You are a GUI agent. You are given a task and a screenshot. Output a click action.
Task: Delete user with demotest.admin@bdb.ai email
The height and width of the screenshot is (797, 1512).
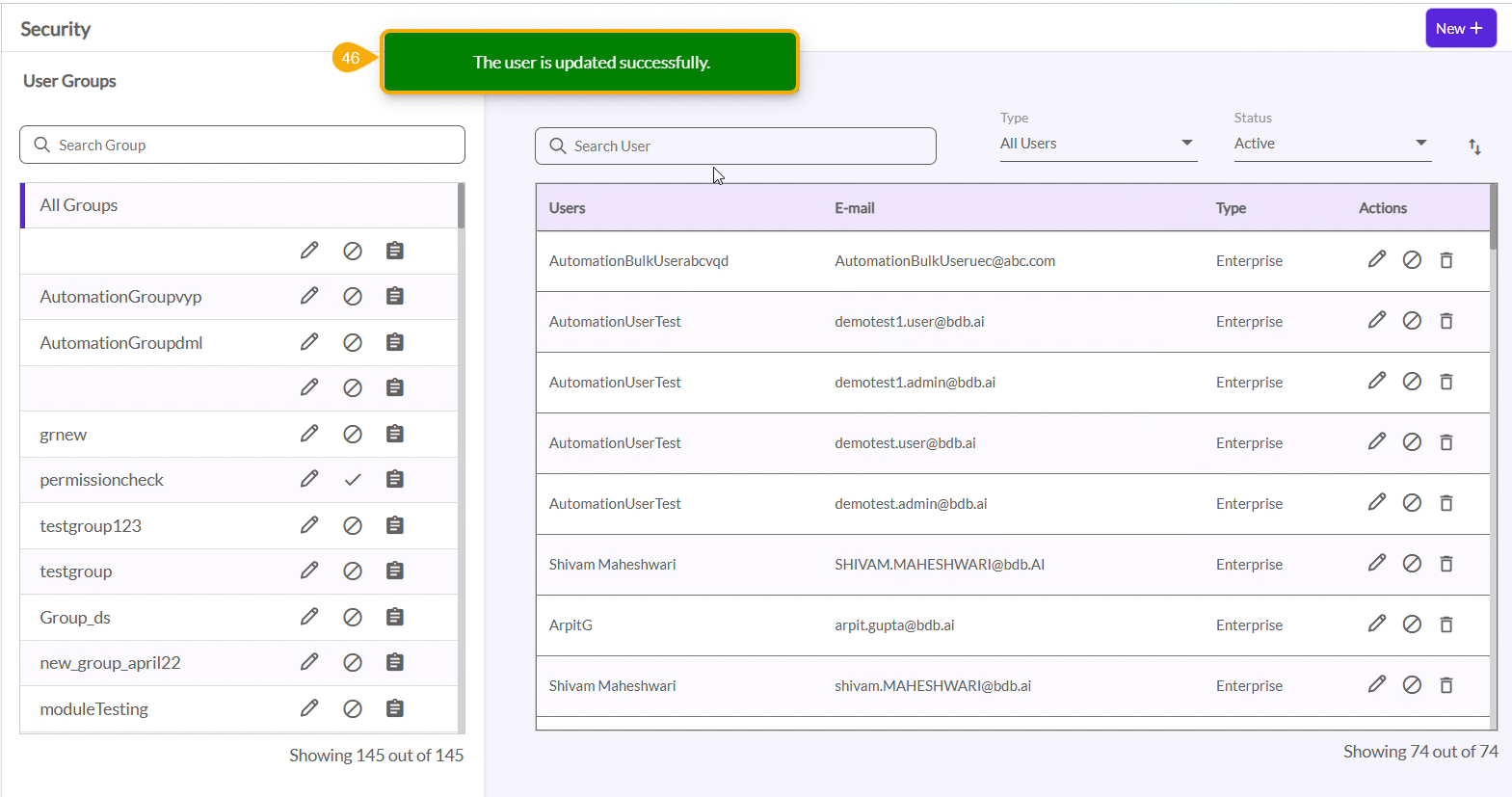pyautogui.click(x=1446, y=503)
